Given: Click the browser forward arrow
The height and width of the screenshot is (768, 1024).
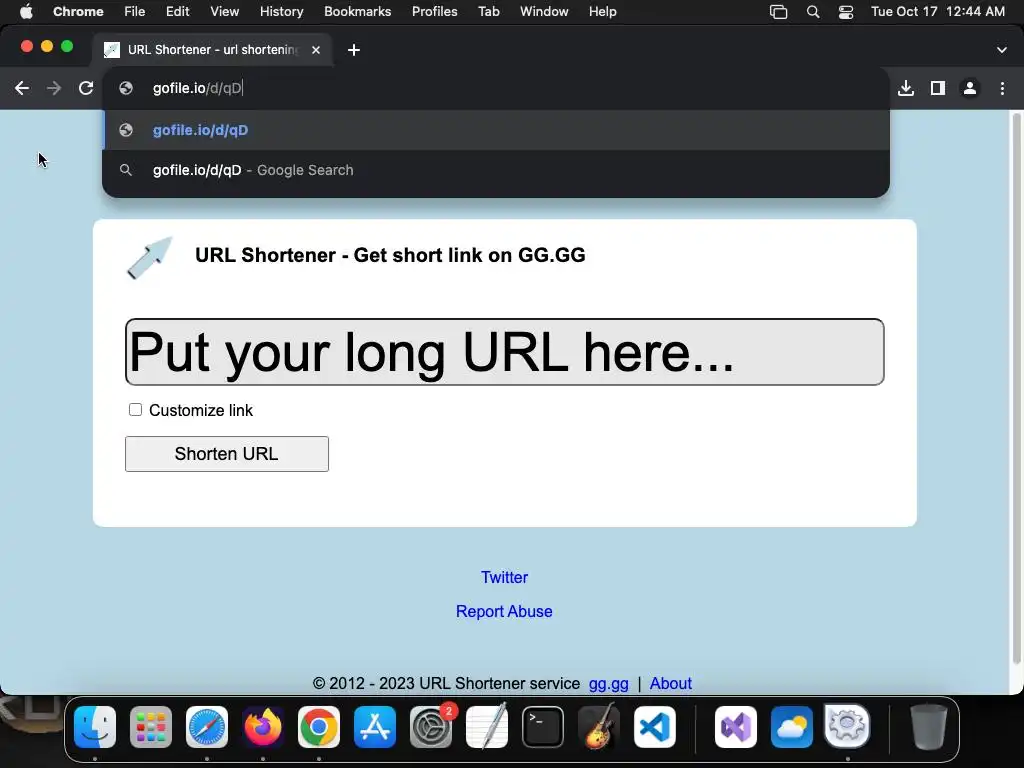Looking at the screenshot, I should pyautogui.click(x=54, y=88).
